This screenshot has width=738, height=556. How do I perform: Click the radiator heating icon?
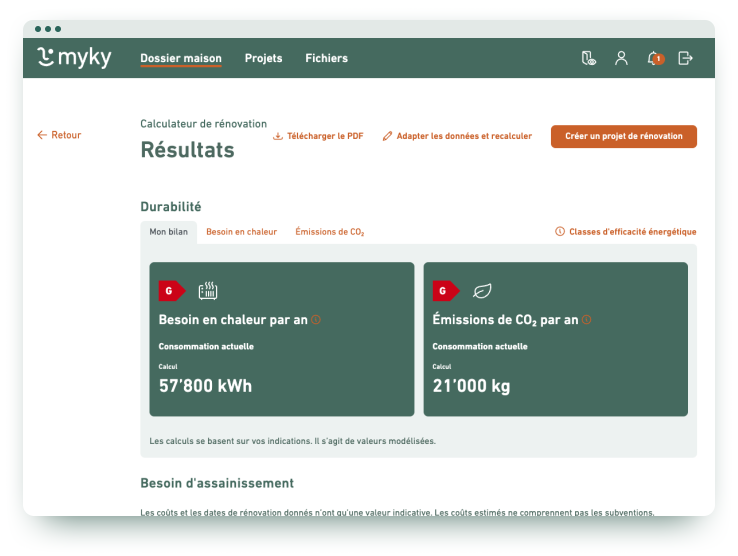(x=208, y=290)
